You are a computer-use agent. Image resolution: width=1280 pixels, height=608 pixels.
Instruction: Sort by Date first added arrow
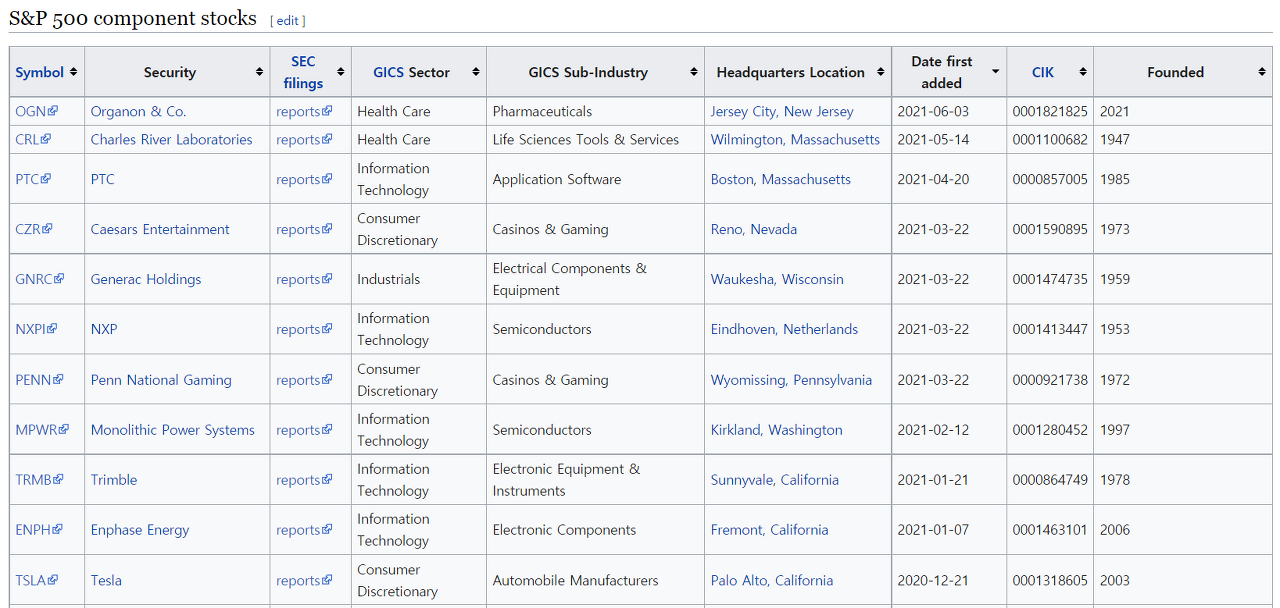(x=996, y=72)
